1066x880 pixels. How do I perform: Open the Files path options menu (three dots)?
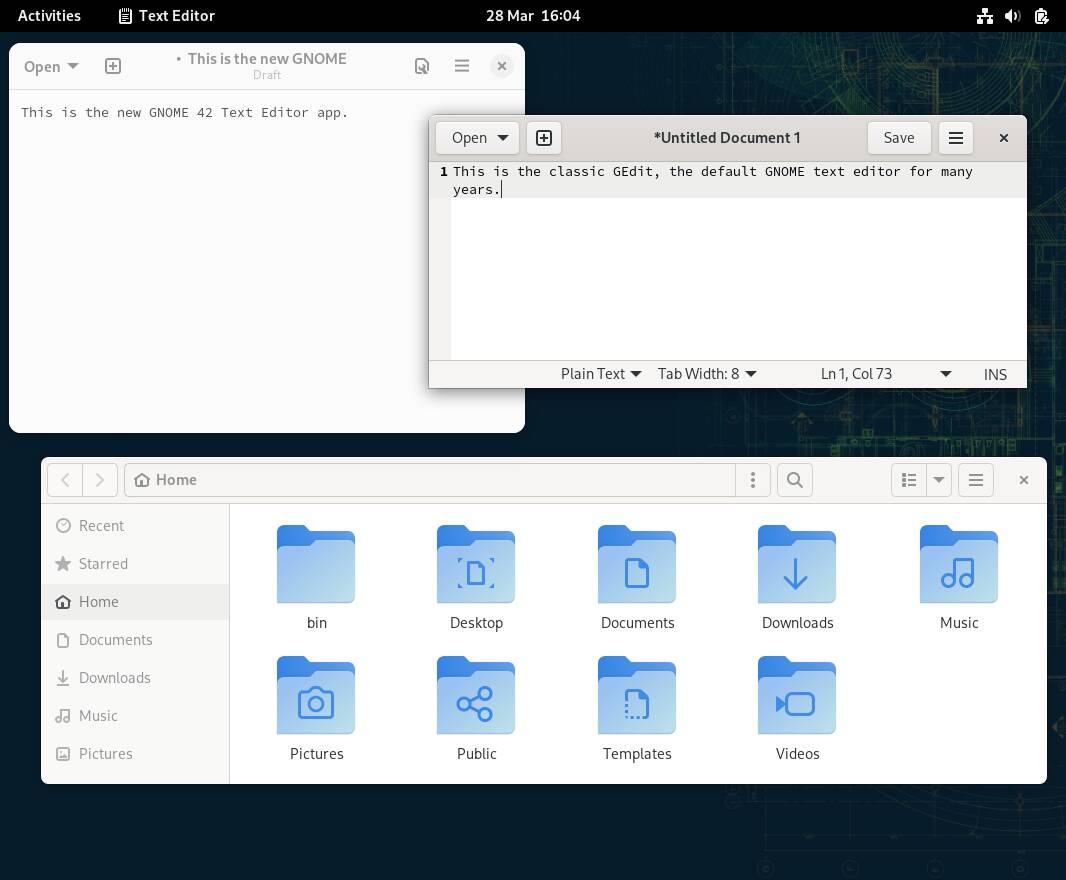[753, 480]
